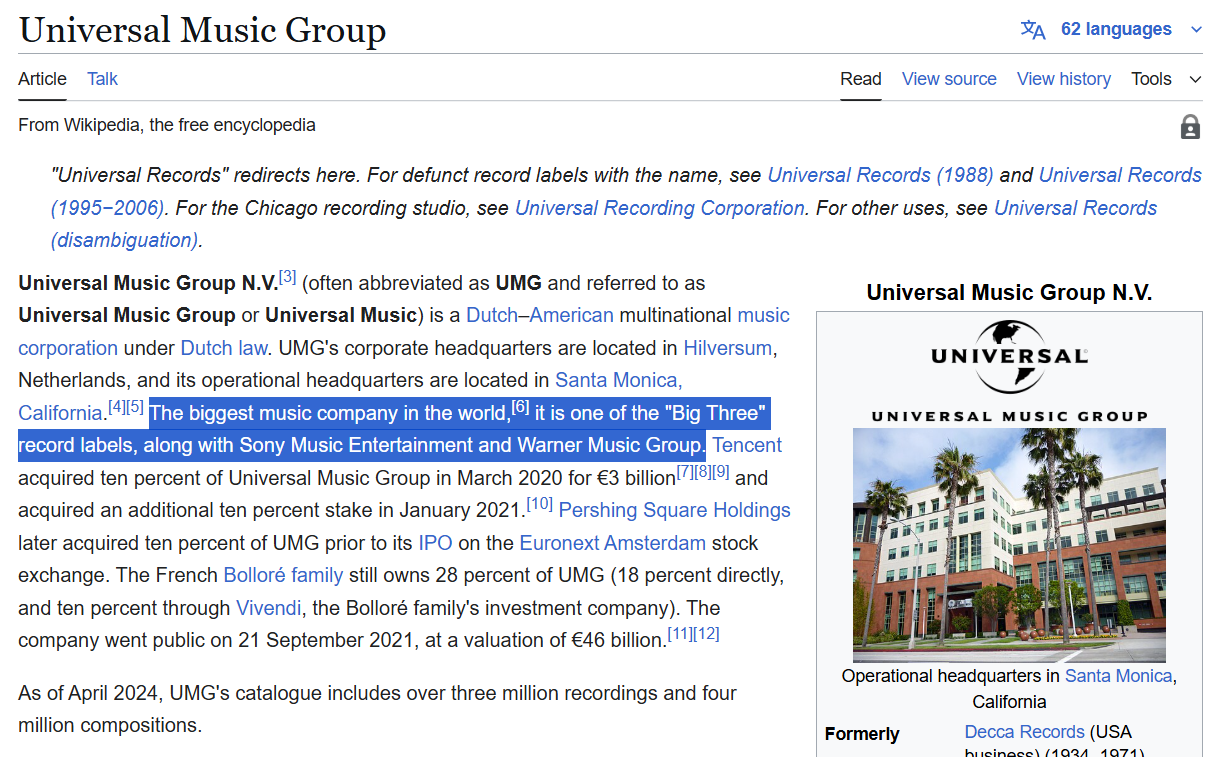Follow the Hilversum link

[728, 348]
